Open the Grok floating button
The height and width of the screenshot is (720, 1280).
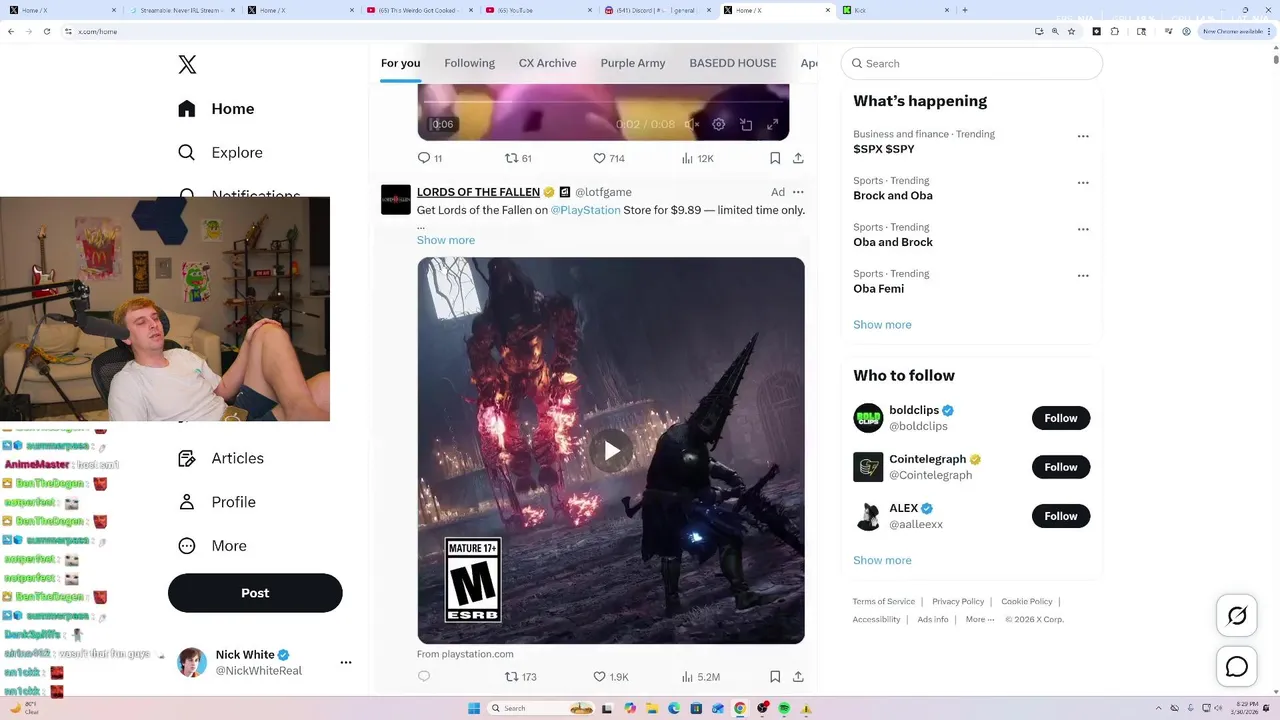pyautogui.click(x=1237, y=616)
